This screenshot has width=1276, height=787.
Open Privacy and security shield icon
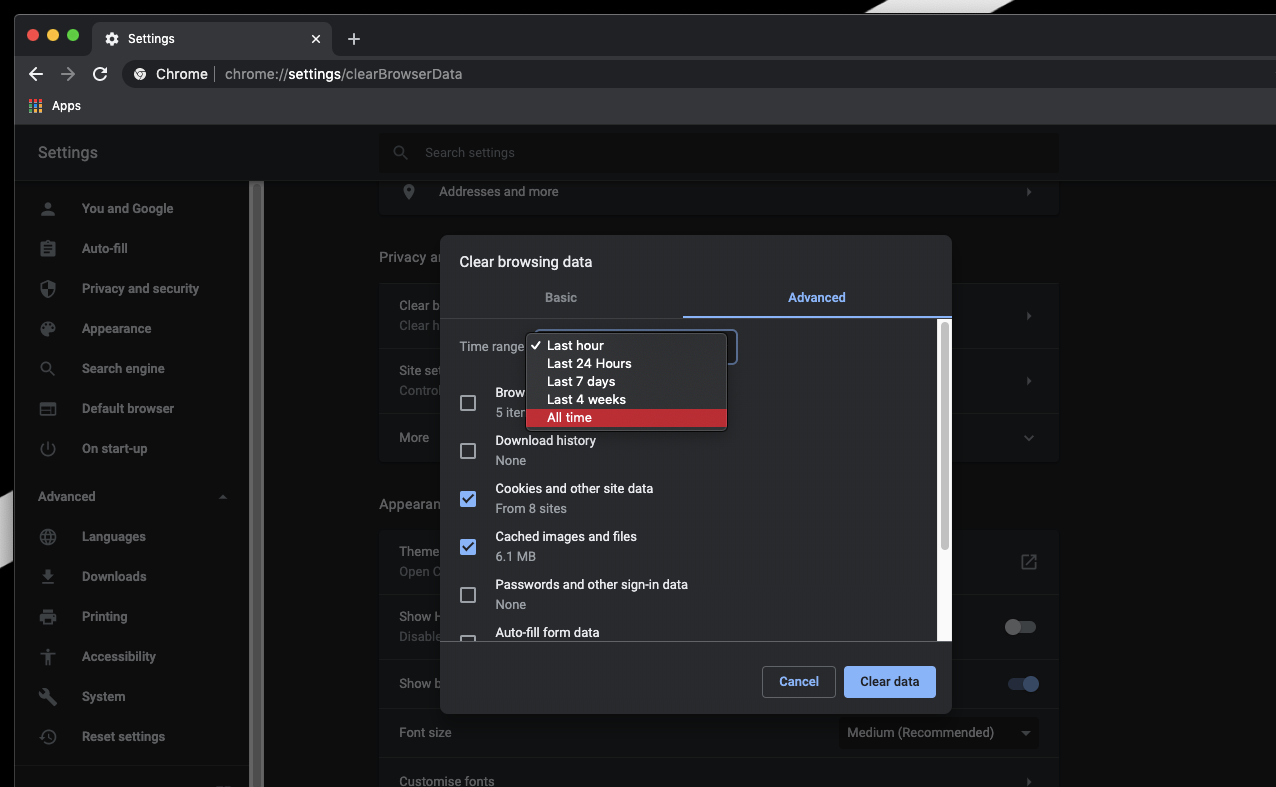click(x=47, y=289)
